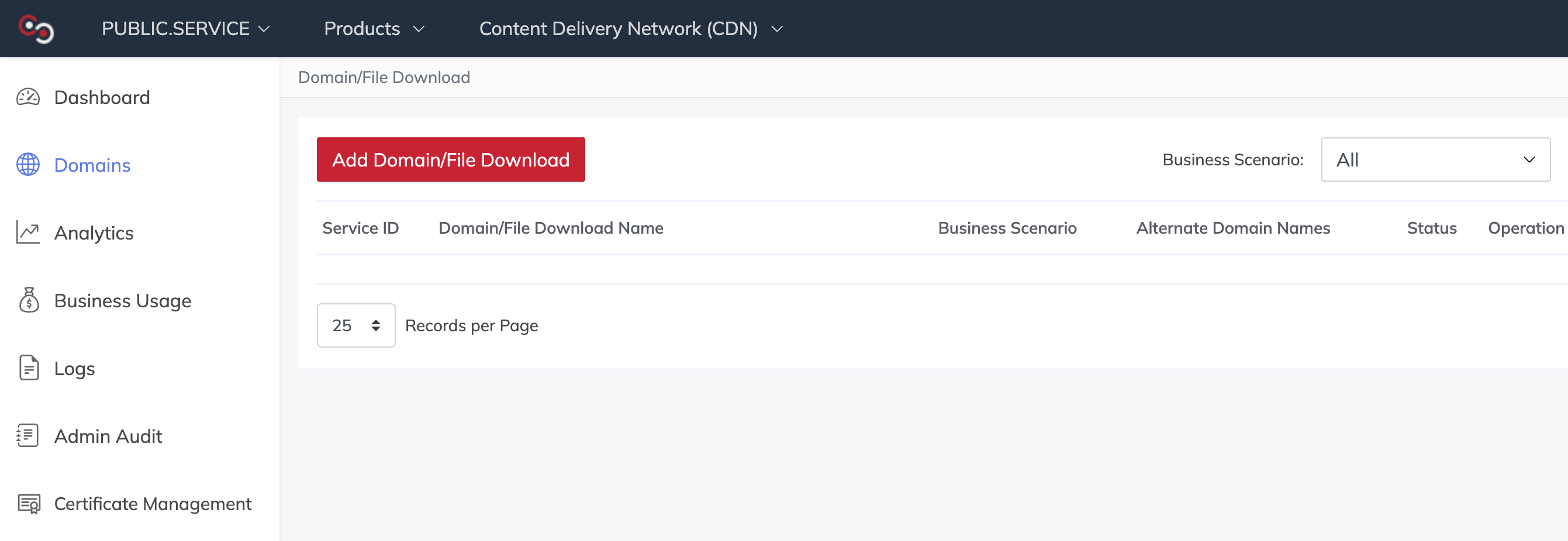
Task: Click the Status column header
Action: [x=1432, y=228]
